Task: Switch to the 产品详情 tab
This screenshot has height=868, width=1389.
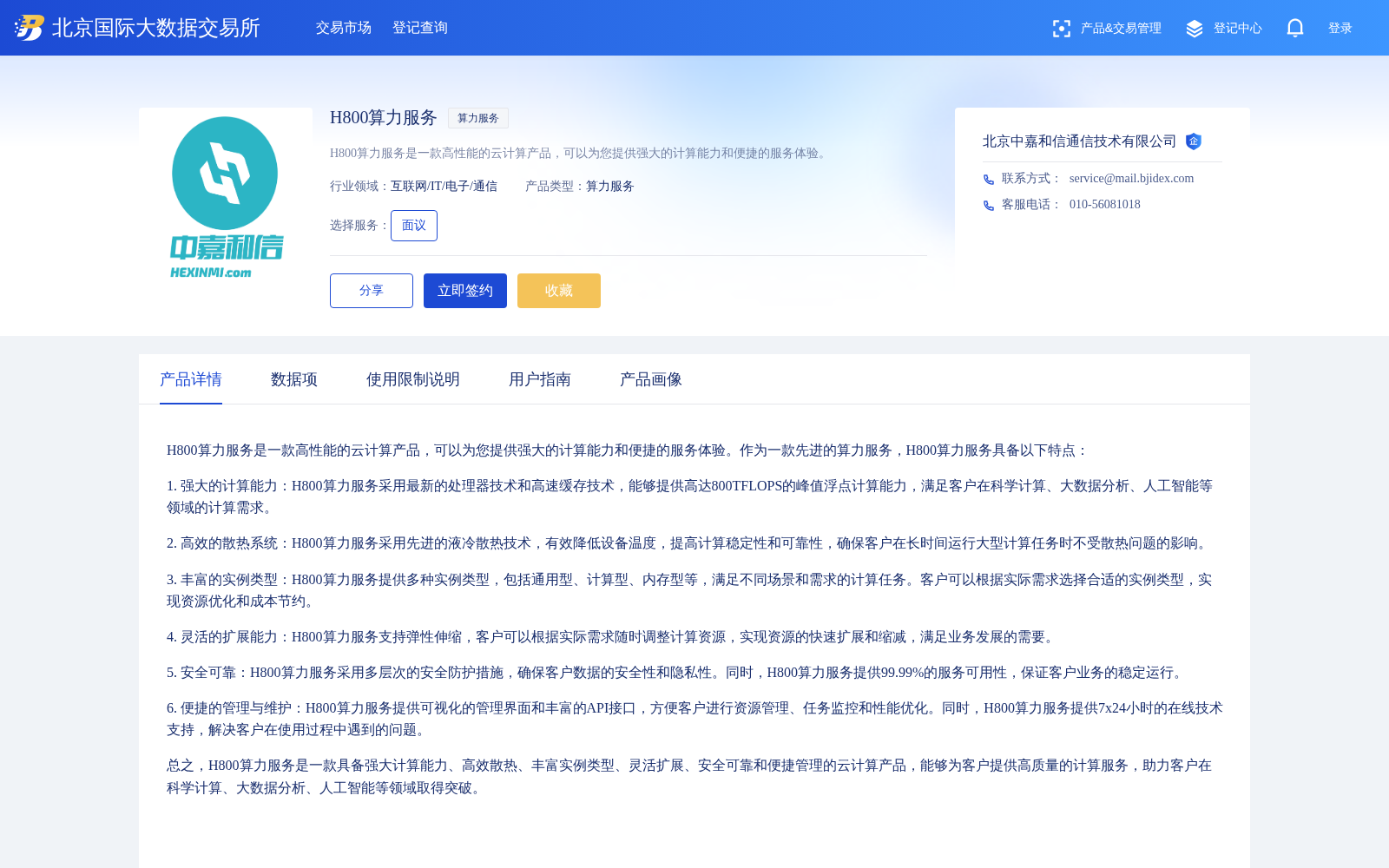Action: [x=191, y=379]
